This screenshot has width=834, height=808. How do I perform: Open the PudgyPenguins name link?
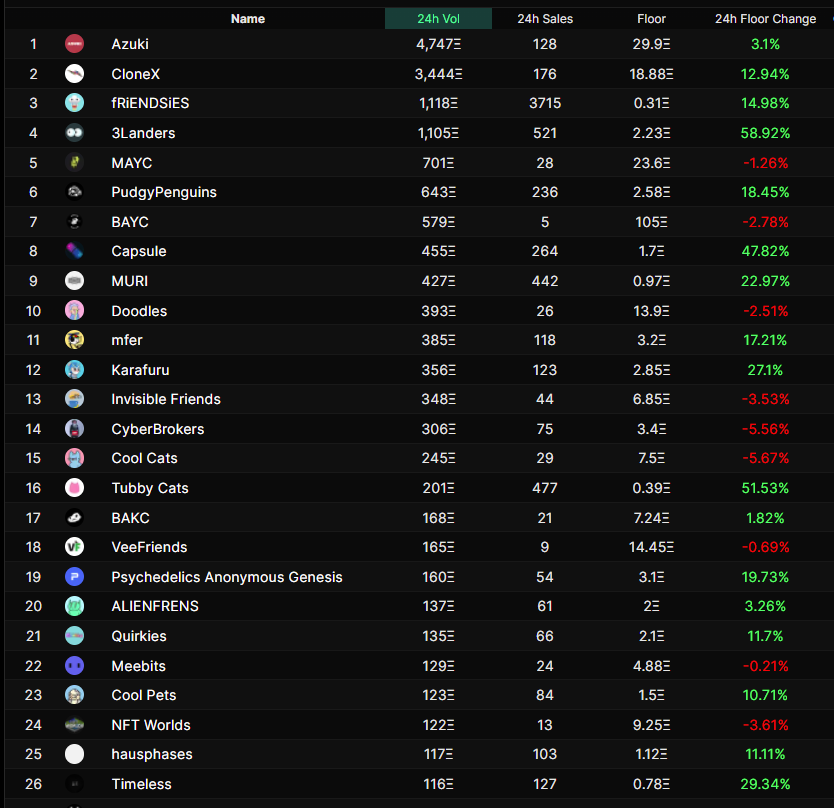[164, 191]
